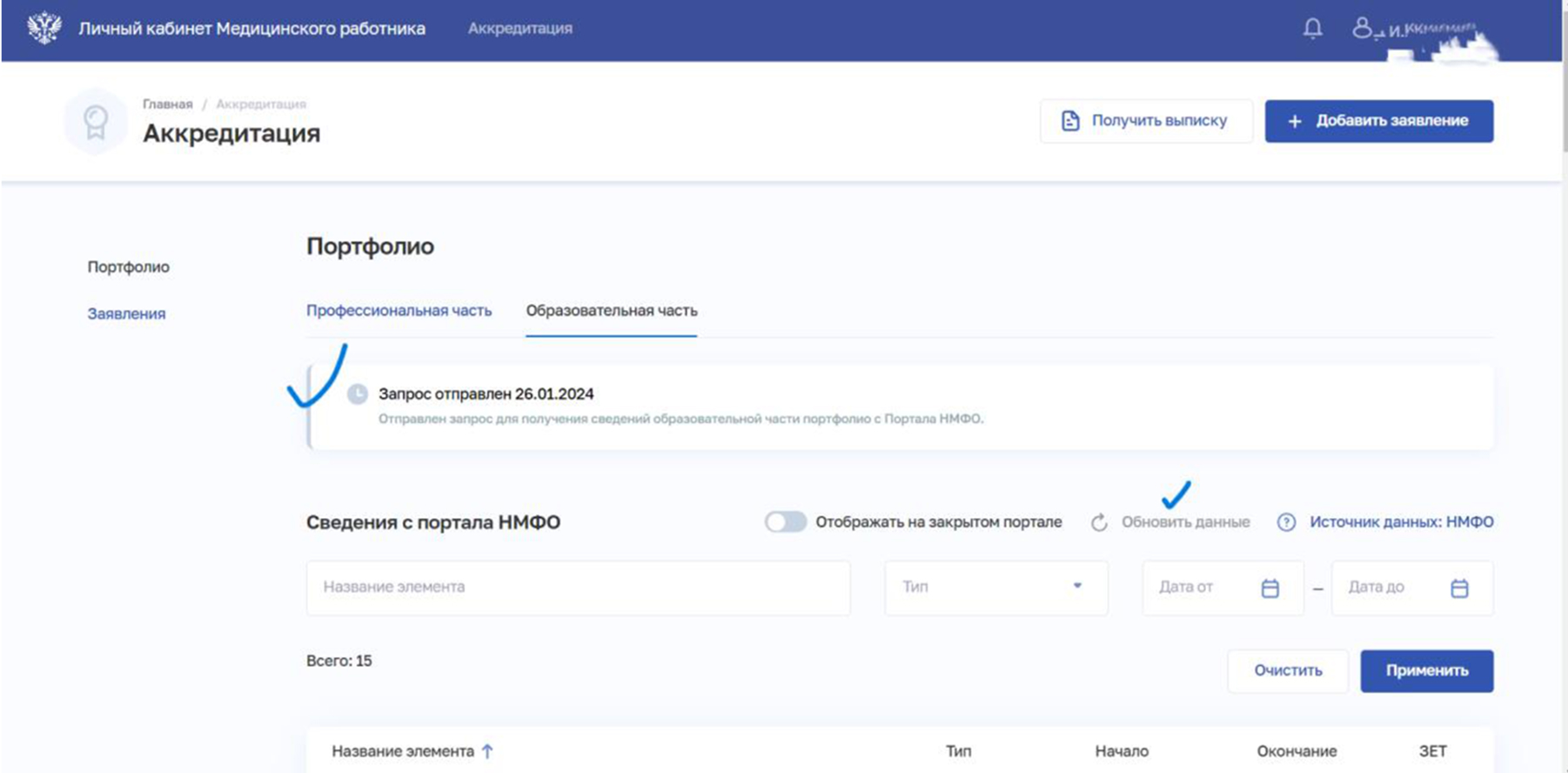Image resolution: width=1568 pixels, height=773 pixels.
Task: Expand the 'Тип' dropdown
Action: click(x=996, y=588)
